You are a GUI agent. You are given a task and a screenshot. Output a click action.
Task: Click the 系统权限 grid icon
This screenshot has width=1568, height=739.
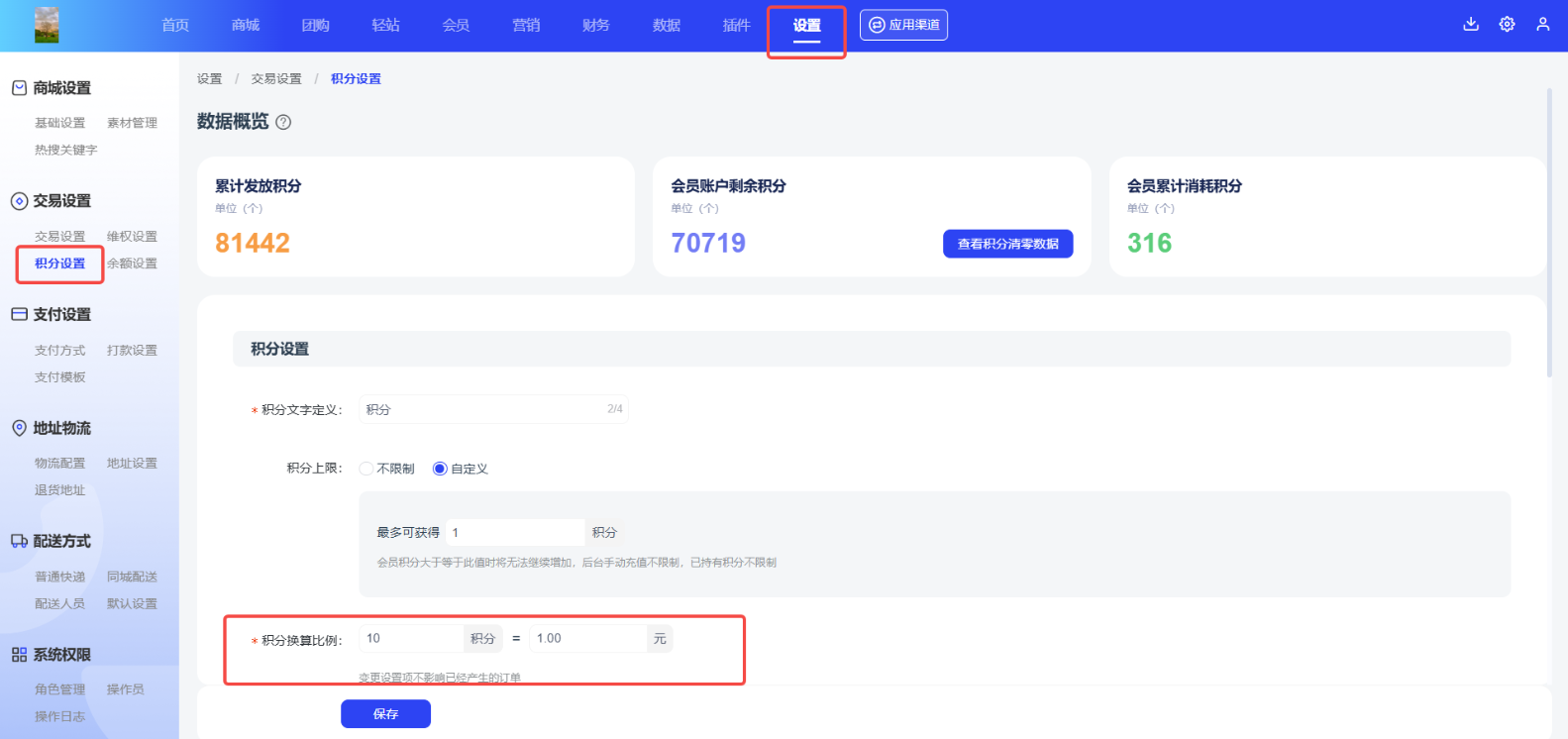(19, 655)
